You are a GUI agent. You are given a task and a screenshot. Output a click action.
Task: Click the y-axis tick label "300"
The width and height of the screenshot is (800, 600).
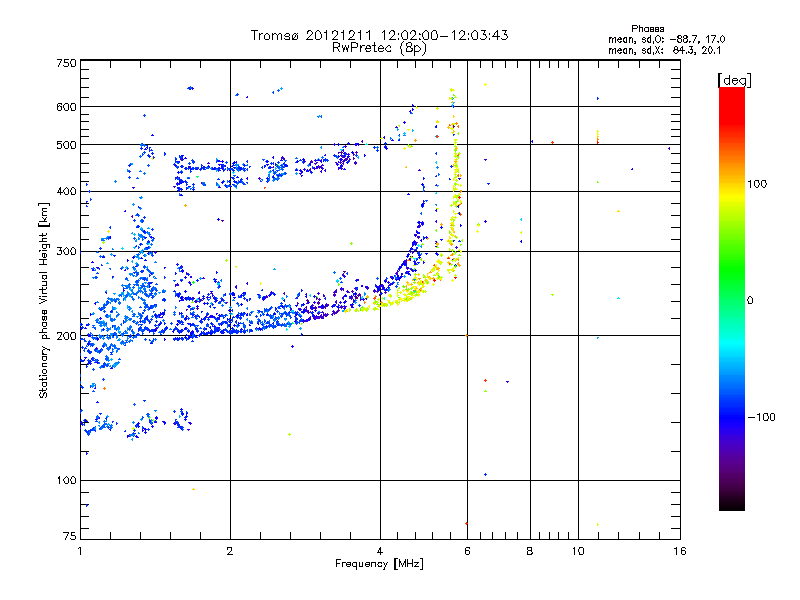[66, 252]
